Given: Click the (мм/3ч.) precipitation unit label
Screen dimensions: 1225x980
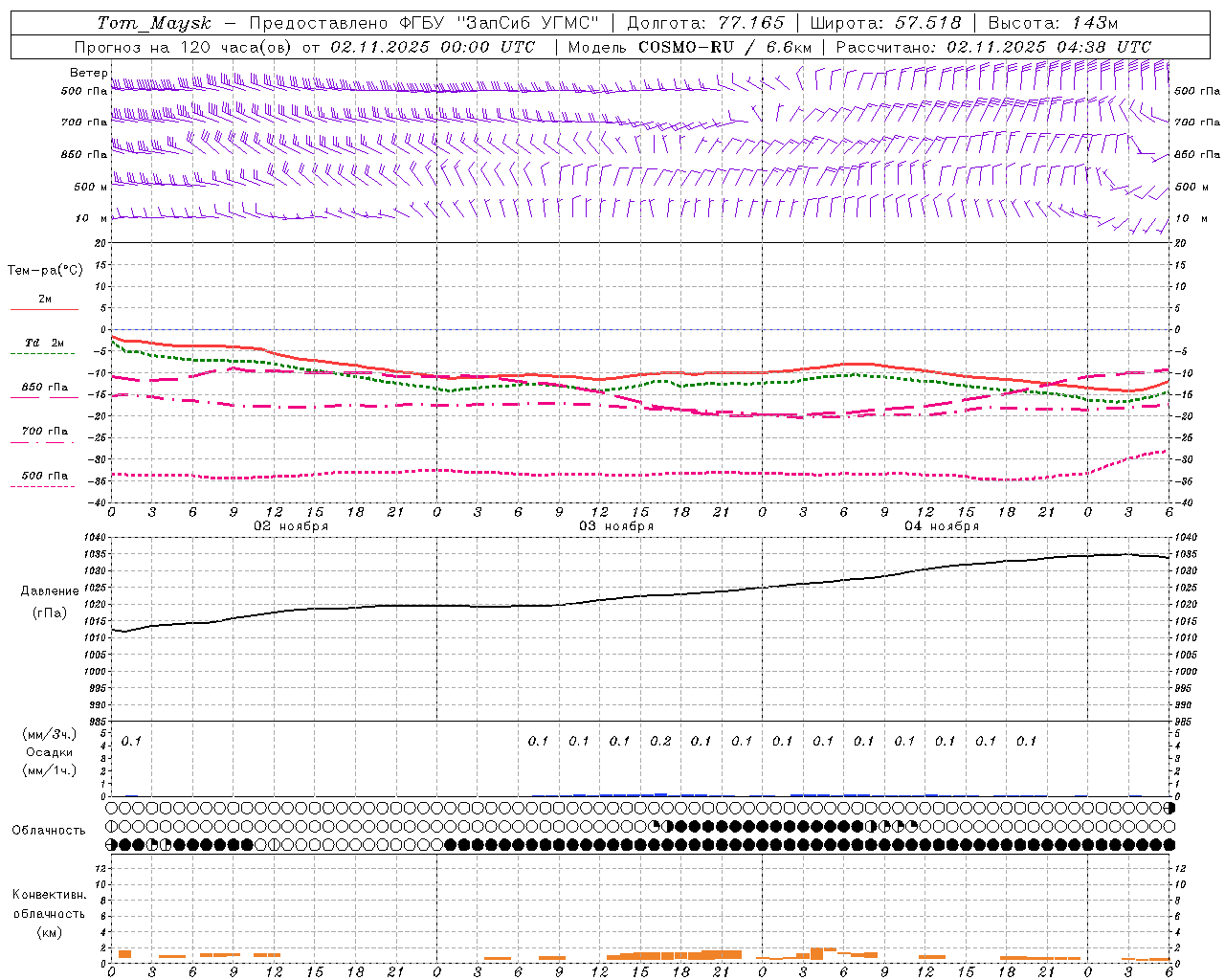Looking at the screenshot, I should tap(50, 734).
